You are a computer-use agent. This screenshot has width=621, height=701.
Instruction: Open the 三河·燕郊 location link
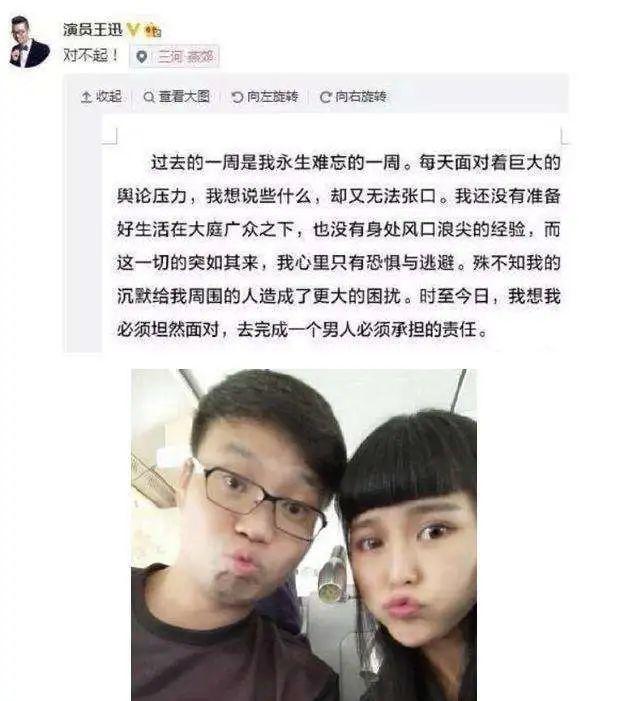pos(185,57)
